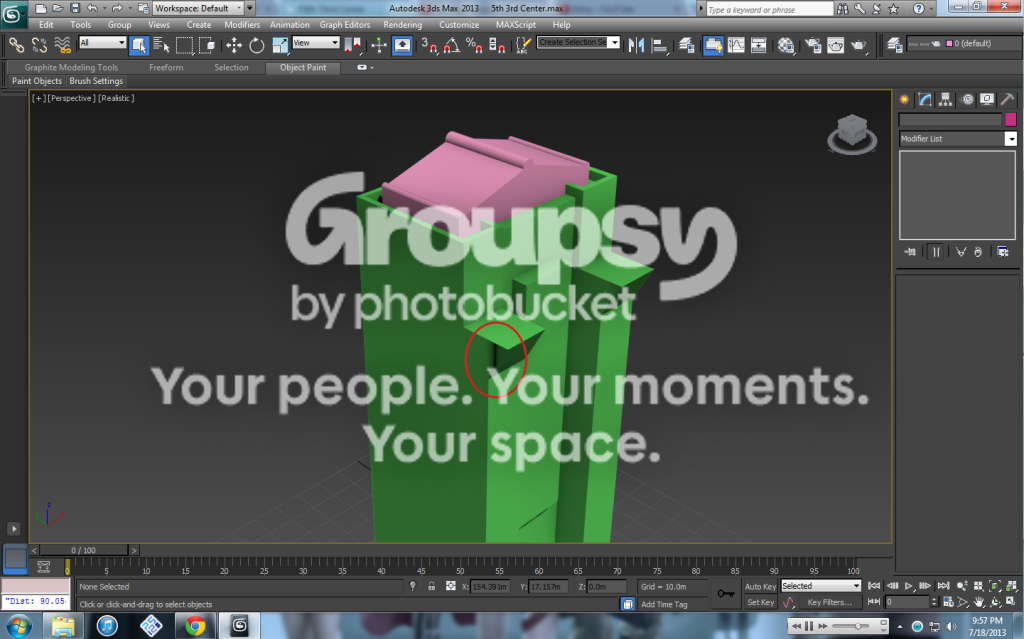Toggle Percent Snap
This screenshot has height=639, width=1024.
tap(474, 45)
